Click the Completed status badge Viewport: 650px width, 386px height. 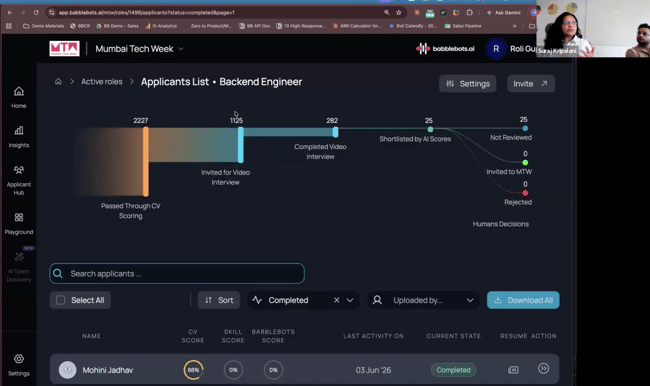point(454,370)
